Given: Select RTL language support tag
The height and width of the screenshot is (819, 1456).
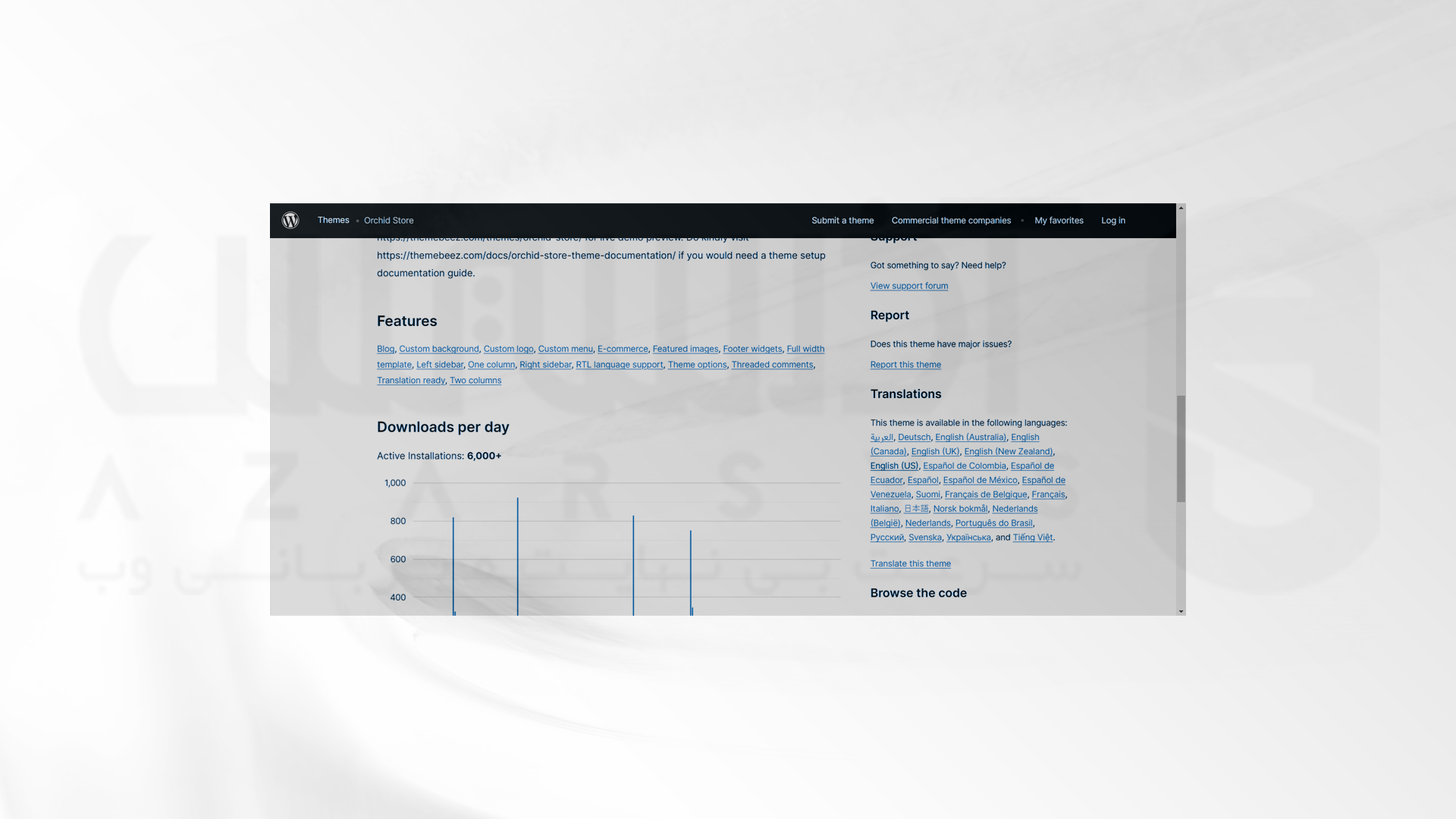Looking at the screenshot, I should [x=619, y=365].
